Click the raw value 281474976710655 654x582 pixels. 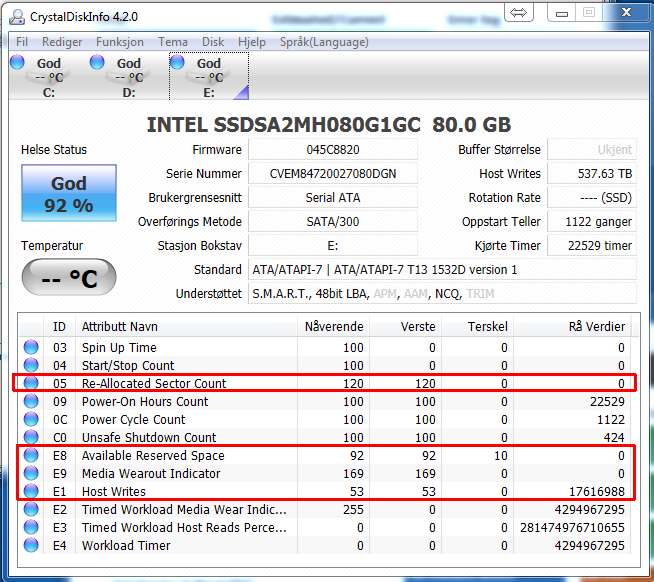click(x=572, y=527)
